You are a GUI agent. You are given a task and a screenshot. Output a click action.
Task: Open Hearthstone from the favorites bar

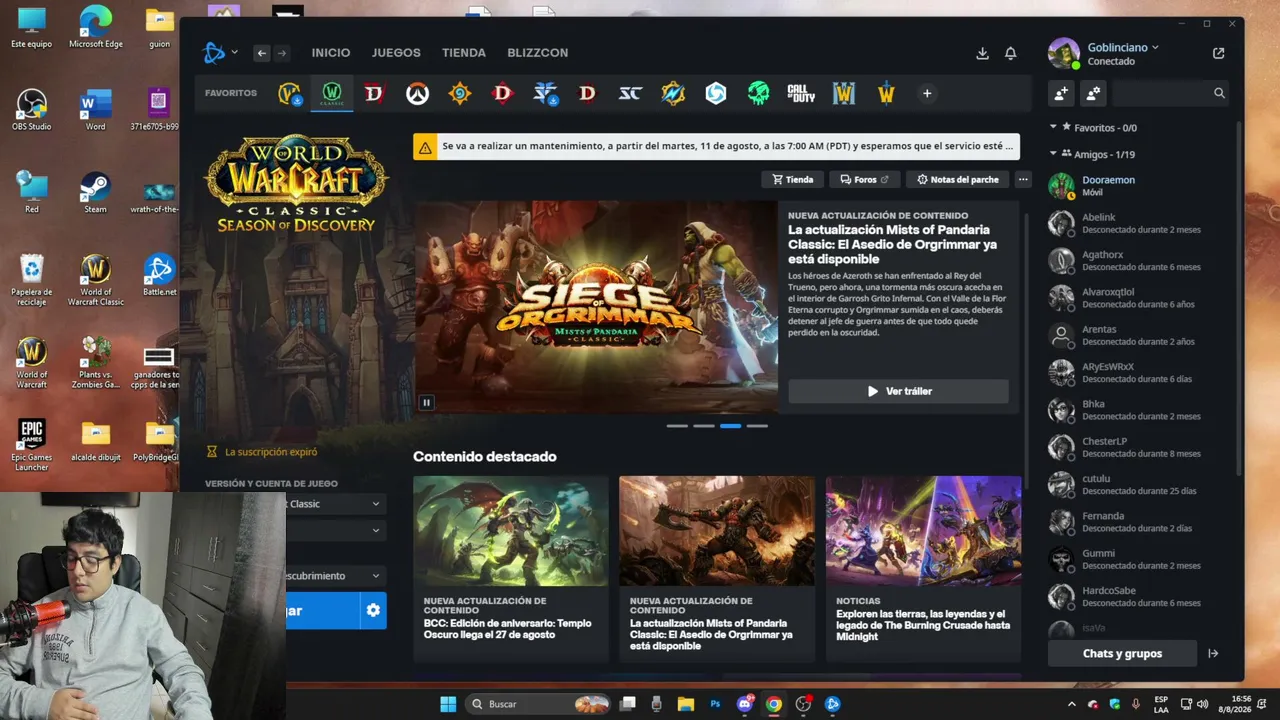[x=460, y=94]
